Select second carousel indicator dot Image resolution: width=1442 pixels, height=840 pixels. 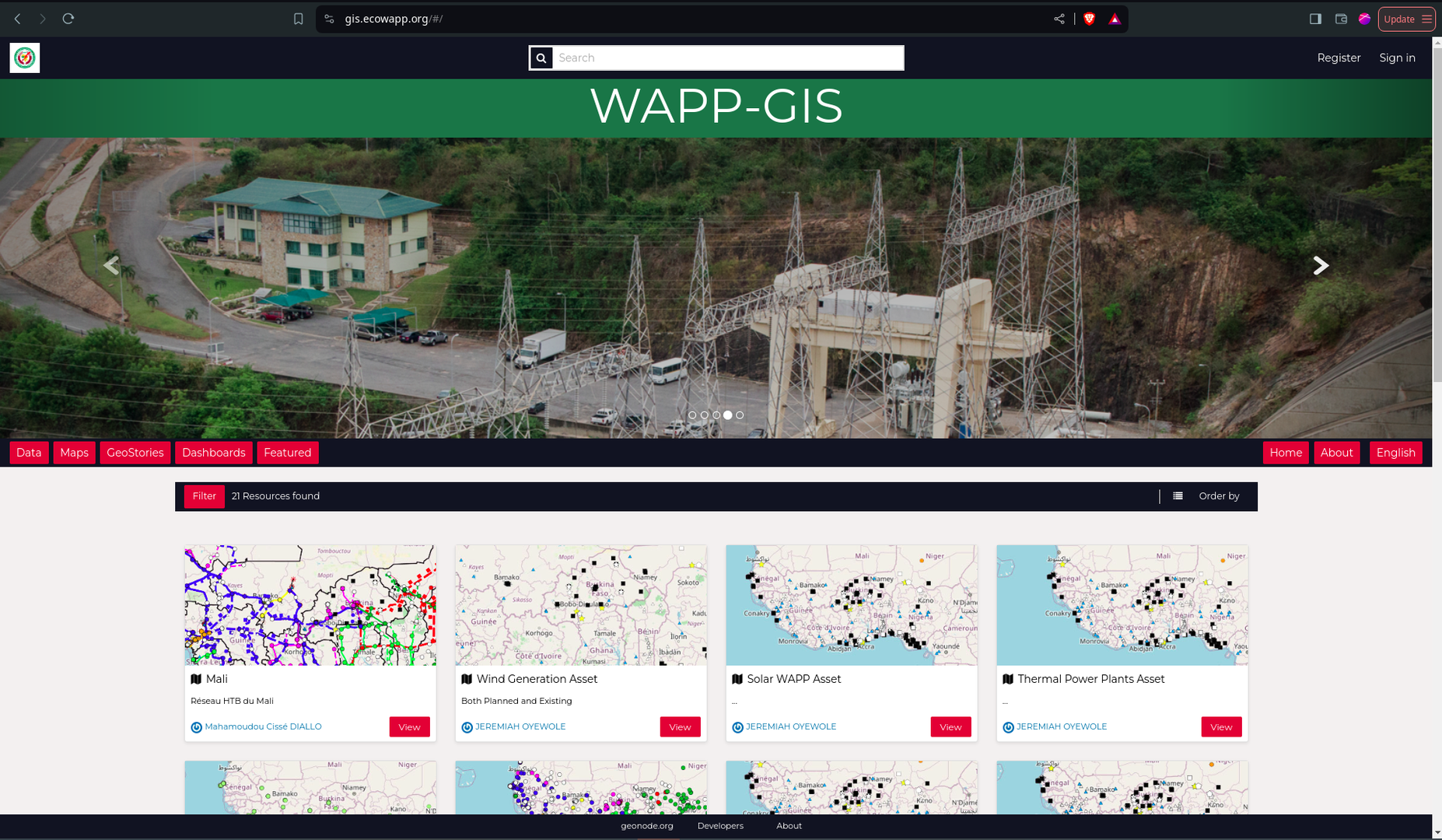coord(705,415)
